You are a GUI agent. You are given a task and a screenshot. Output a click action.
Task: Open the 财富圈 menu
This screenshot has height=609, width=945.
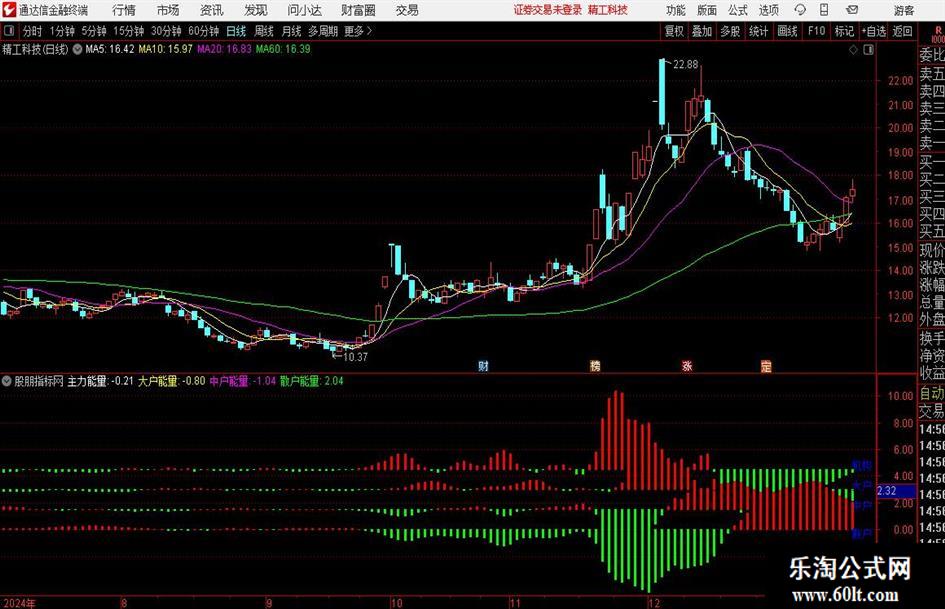click(x=359, y=10)
